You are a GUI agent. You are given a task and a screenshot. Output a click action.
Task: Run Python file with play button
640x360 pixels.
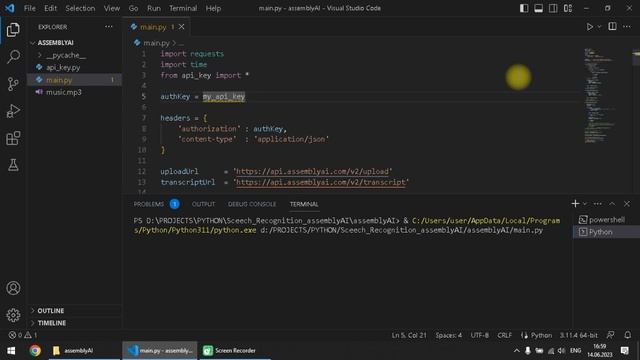[589, 27]
